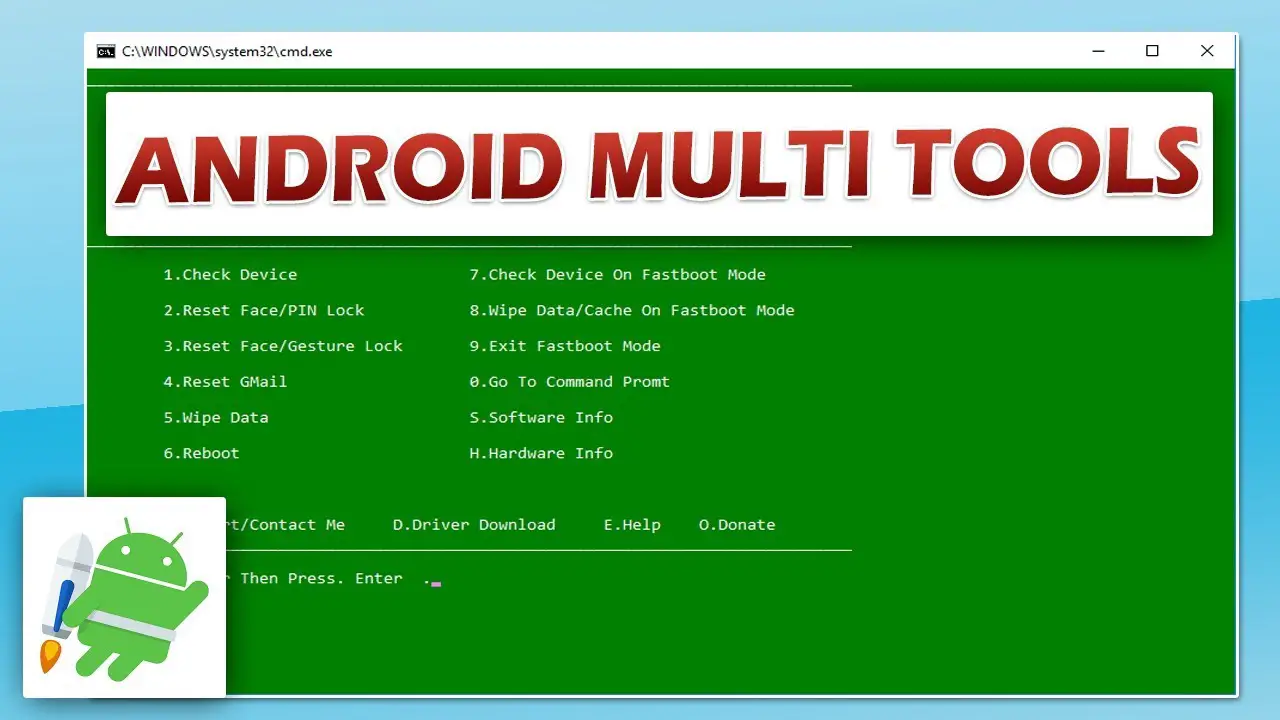
Task: Choose the Reboot menu entry
Action: (x=201, y=454)
